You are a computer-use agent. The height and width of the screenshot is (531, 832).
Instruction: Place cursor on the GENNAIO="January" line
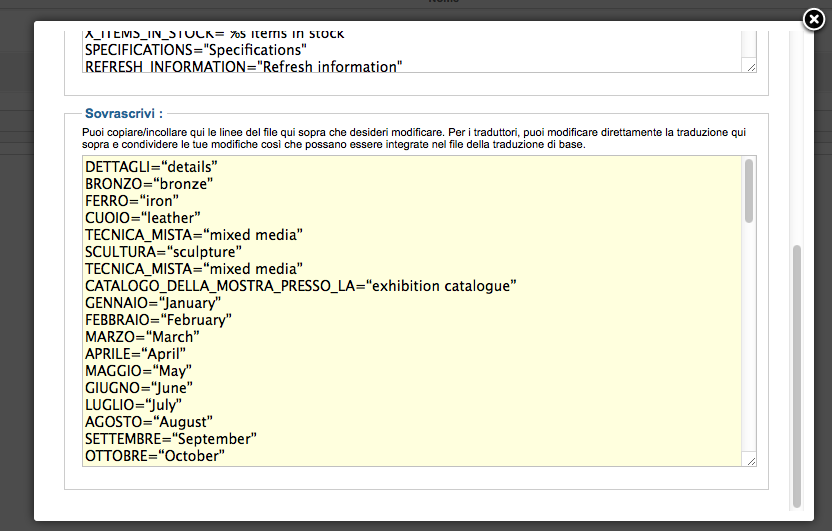click(x=150, y=303)
